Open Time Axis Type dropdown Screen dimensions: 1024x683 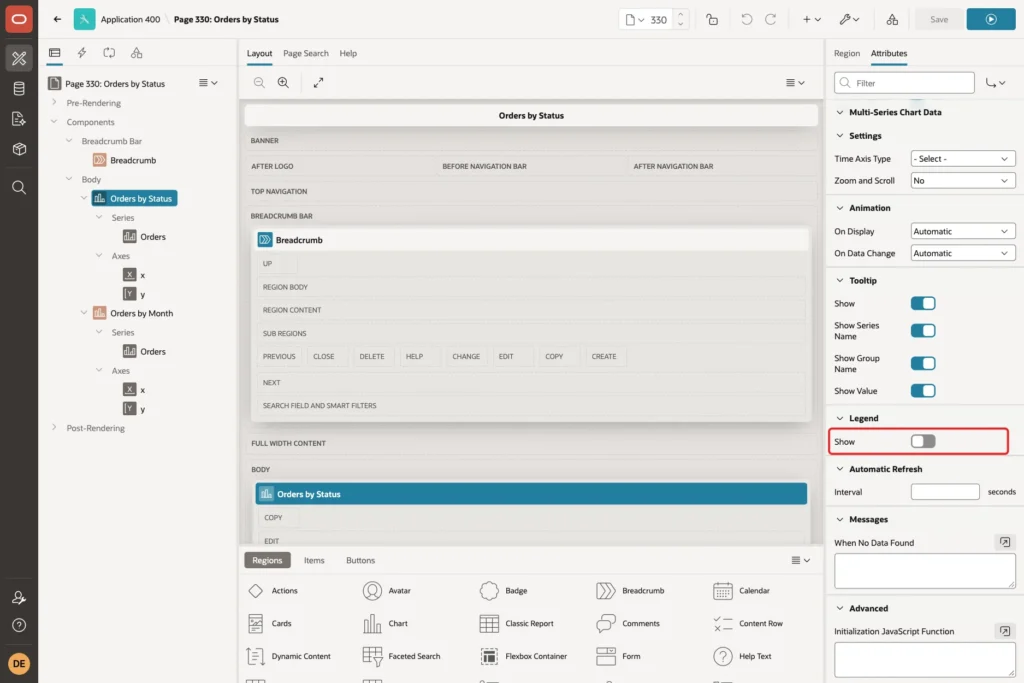963,159
